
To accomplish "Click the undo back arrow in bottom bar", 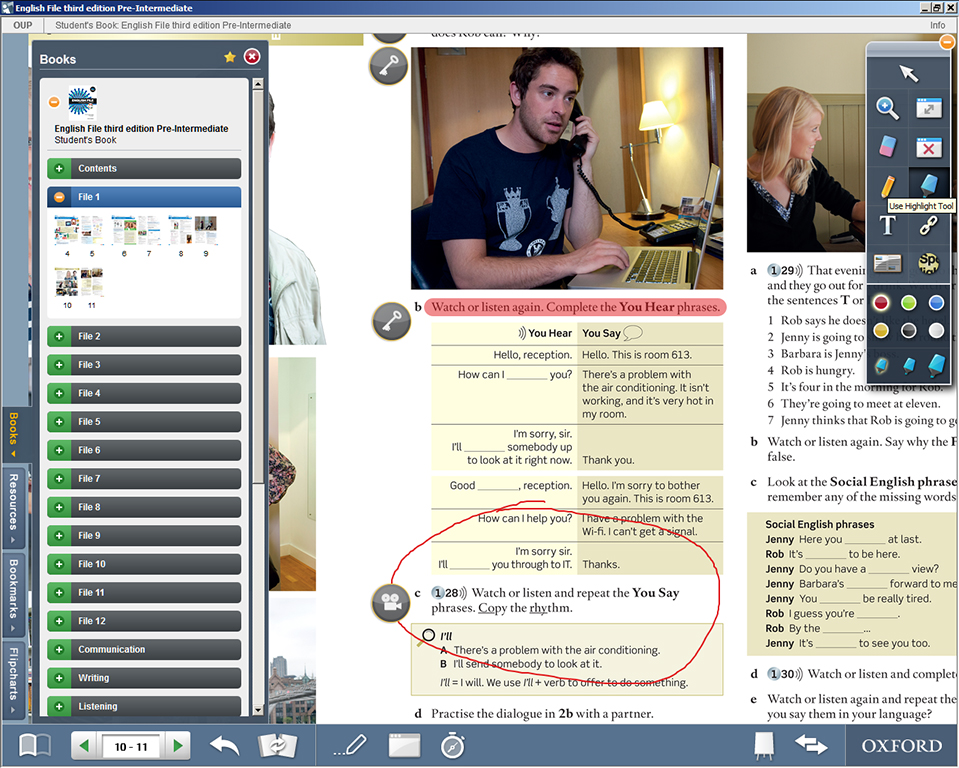I will pos(224,745).
